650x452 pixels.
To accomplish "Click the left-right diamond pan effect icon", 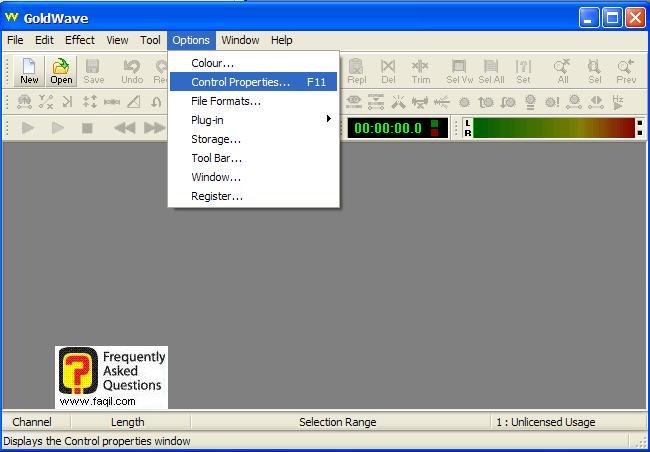I will click(596, 102).
